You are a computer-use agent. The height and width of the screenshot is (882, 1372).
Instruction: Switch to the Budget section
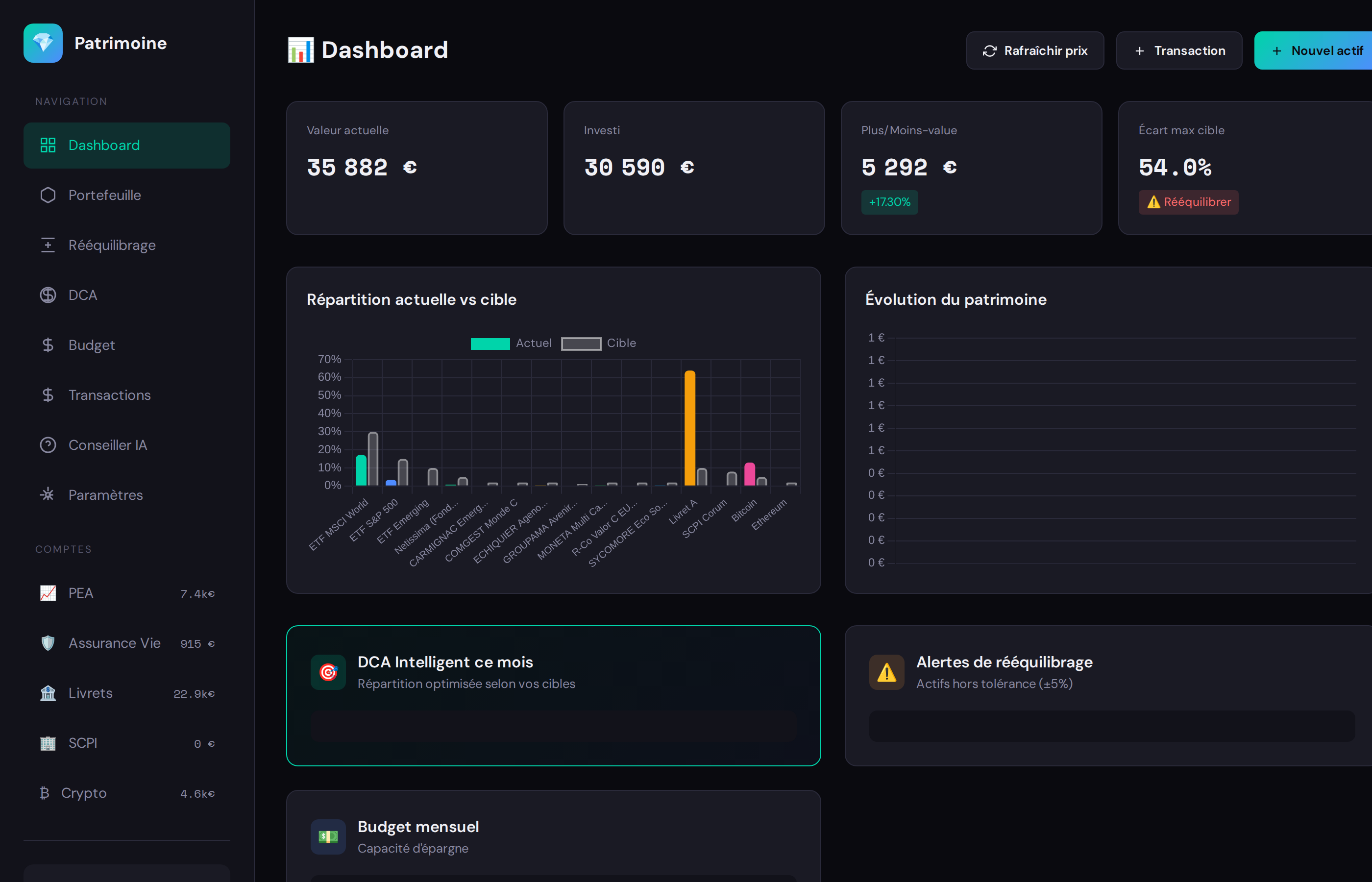tap(92, 345)
